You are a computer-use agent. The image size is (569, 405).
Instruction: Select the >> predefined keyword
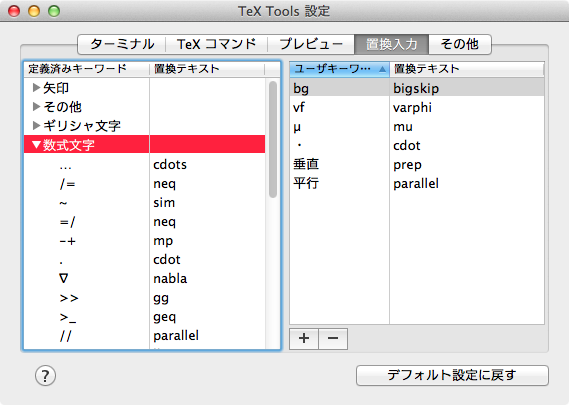[x=69, y=298]
